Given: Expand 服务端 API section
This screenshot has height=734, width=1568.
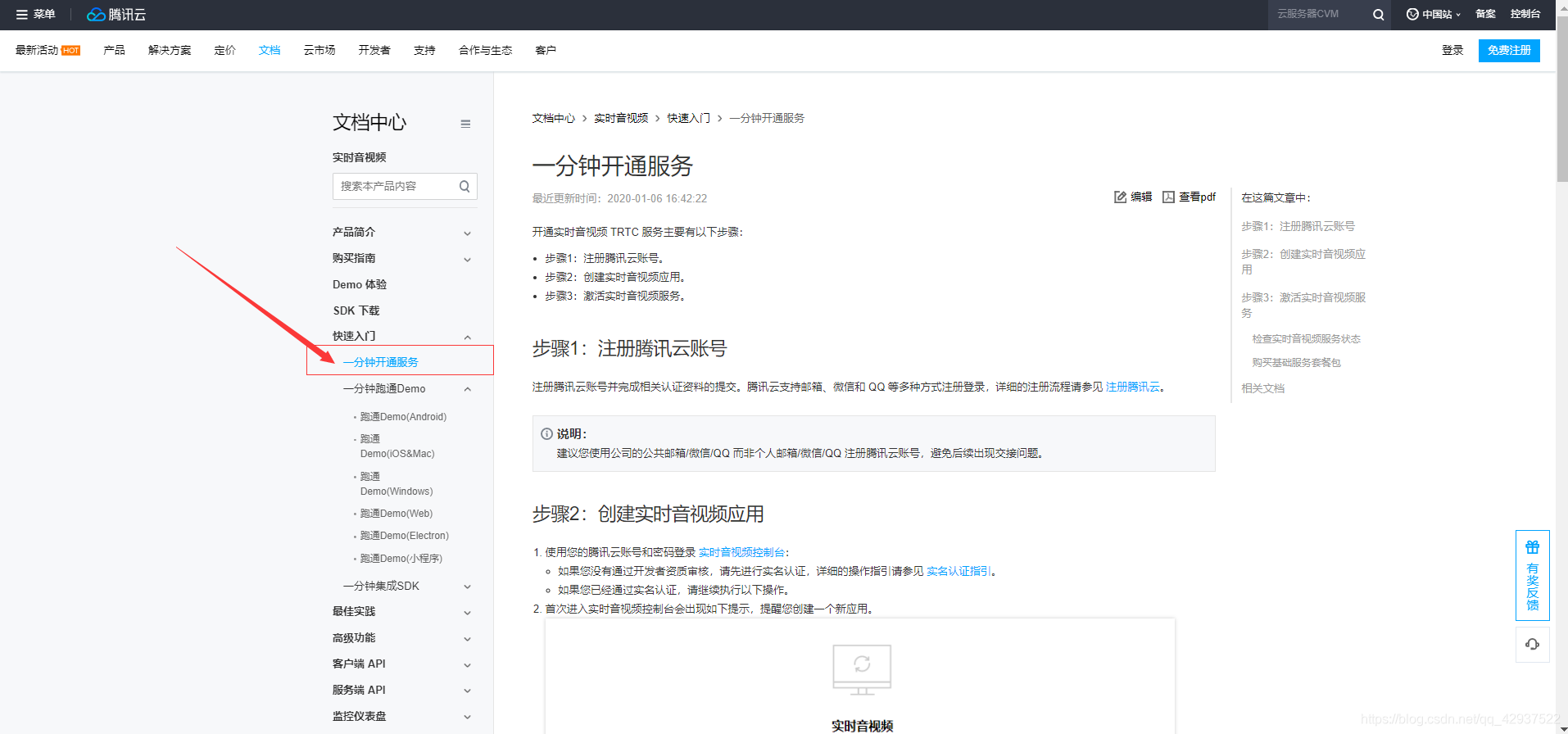Looking at the screenshot, I should point(467,691).
